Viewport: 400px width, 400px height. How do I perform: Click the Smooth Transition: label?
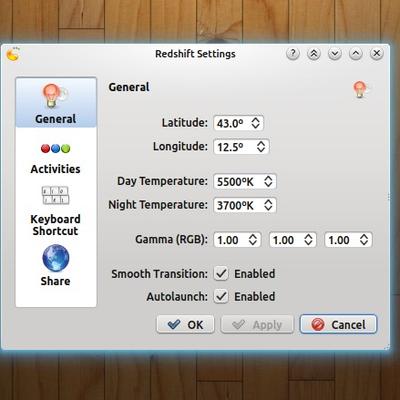pos(159,274)
